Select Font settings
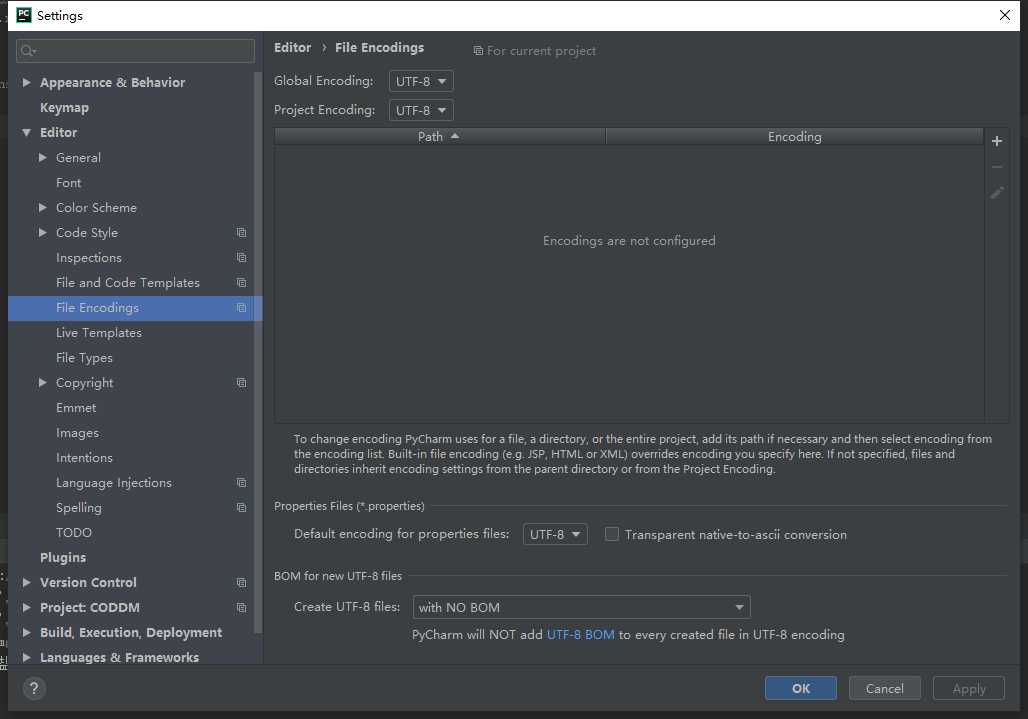The height and width of the screenshot is (719, 1028). point(69,183)
